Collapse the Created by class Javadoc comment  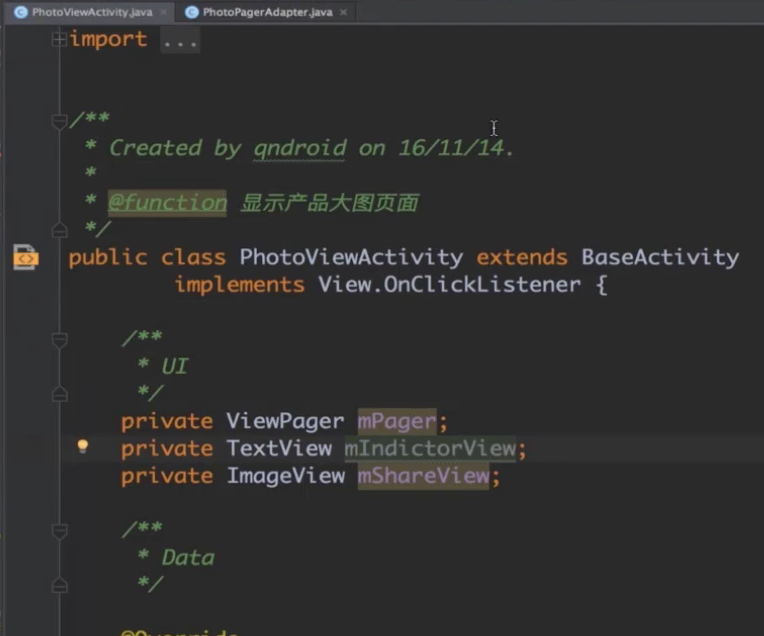point(60,121)
